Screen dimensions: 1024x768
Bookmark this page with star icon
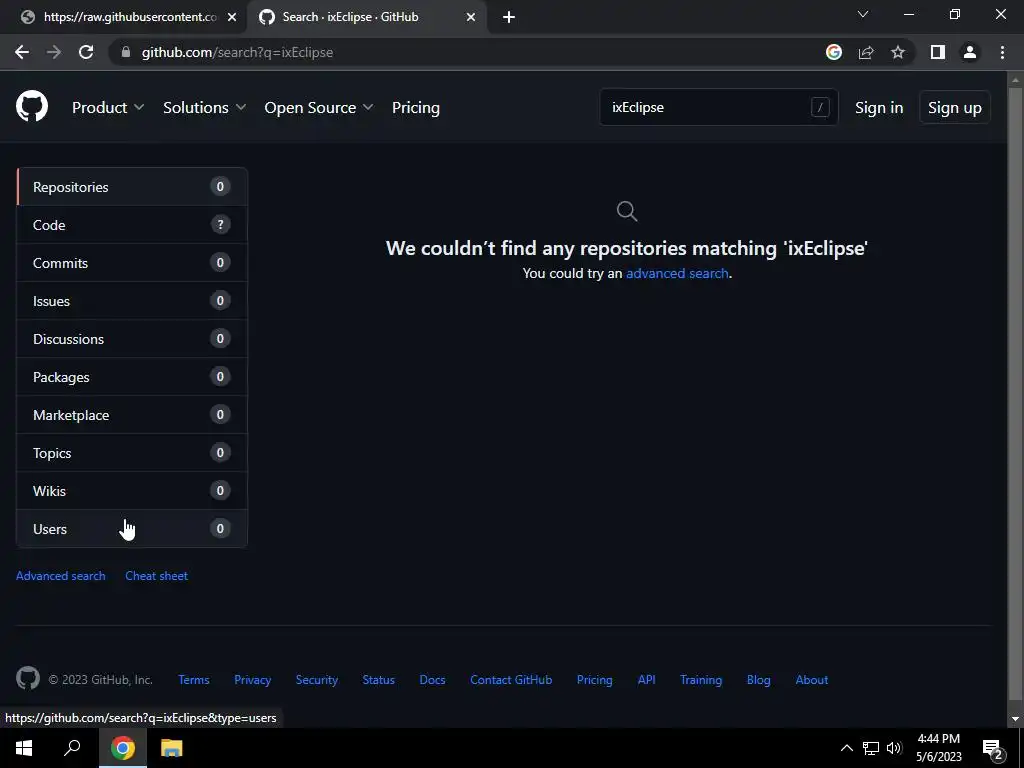898,52
